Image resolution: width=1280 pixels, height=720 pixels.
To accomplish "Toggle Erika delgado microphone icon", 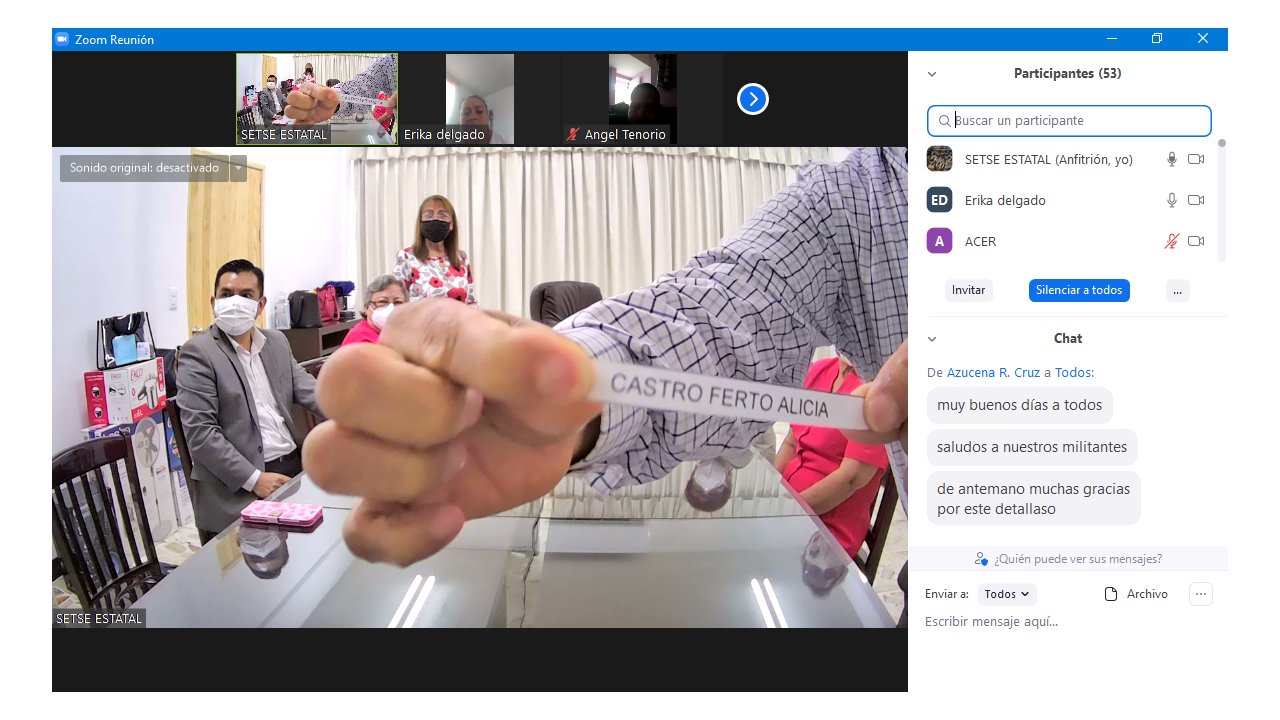I will (1172, 200).
